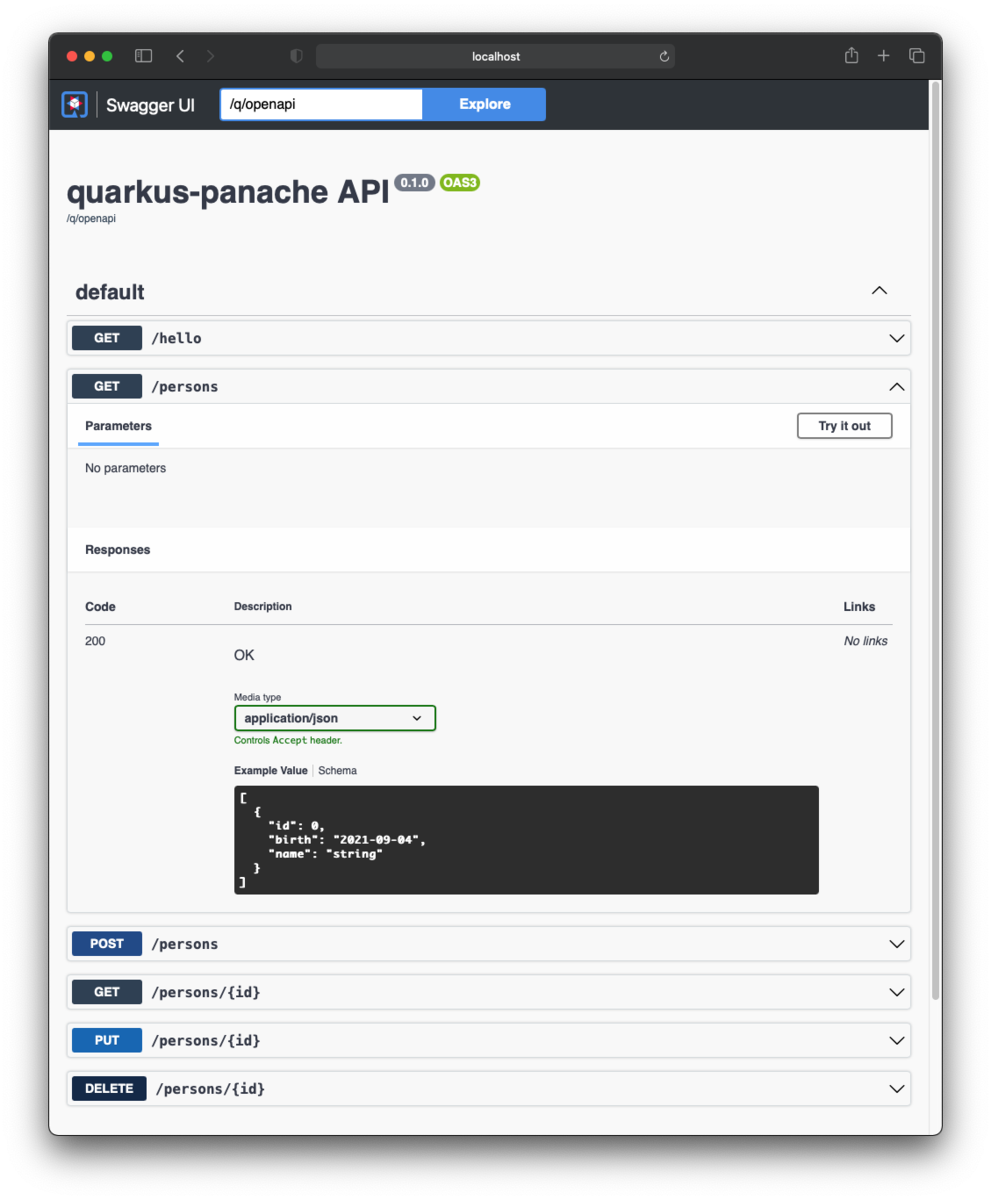Click chevron on GET /persons/{id} row
Screen dimensions: 991x1200
coord(897,992)
